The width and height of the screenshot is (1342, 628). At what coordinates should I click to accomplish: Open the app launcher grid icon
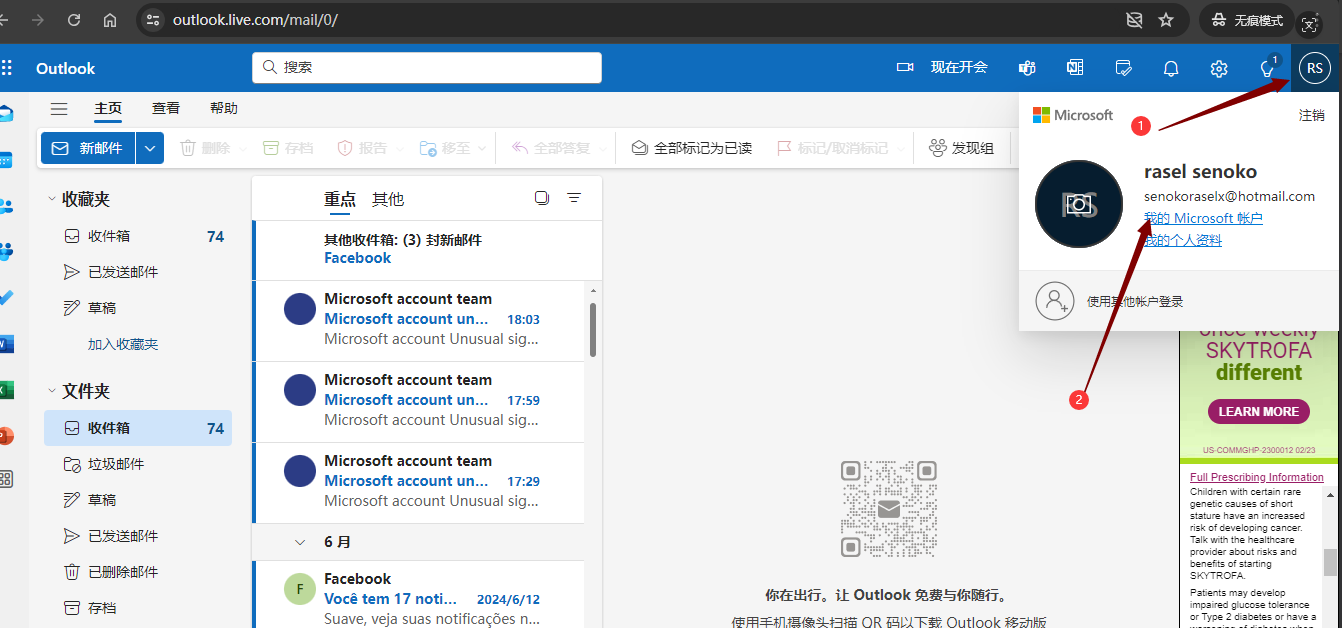[x=7, y=68]
